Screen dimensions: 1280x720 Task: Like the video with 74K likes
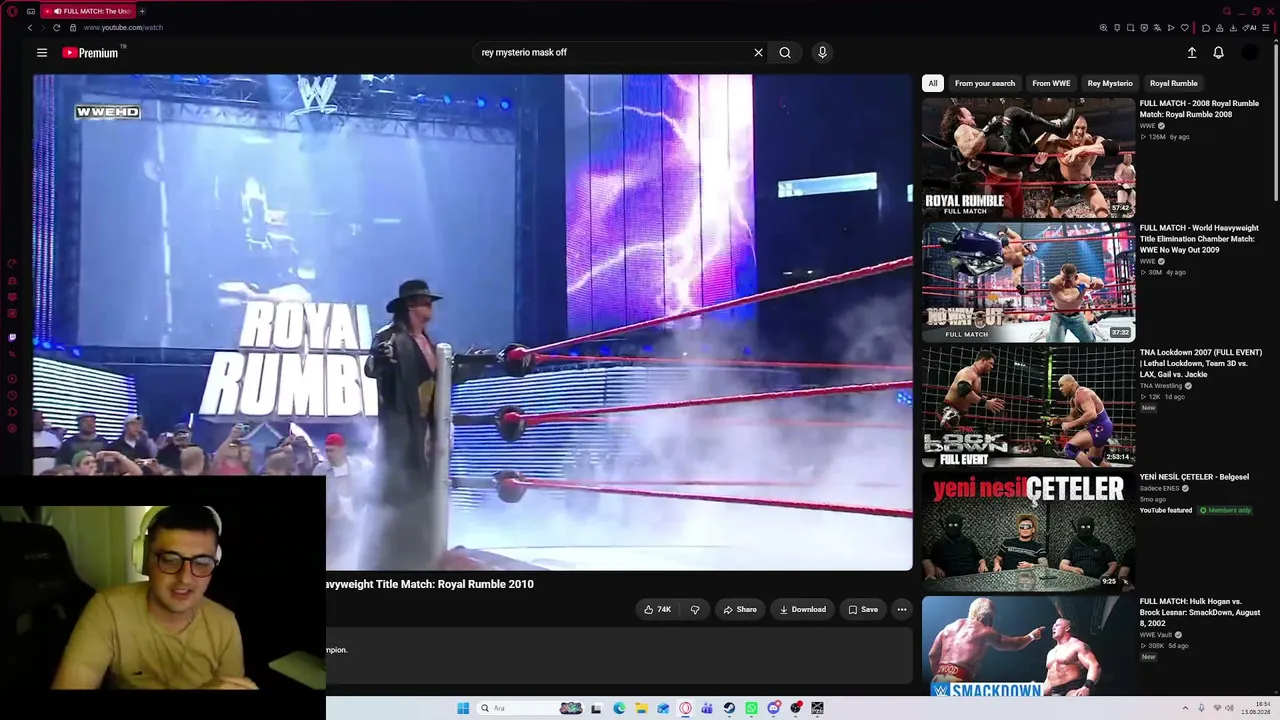pyautogui.click(x=657, y=609)
